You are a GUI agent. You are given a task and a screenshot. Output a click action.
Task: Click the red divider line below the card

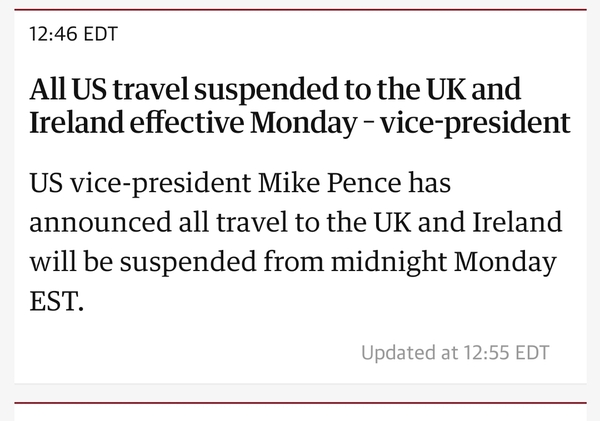(x=300, y=405)
